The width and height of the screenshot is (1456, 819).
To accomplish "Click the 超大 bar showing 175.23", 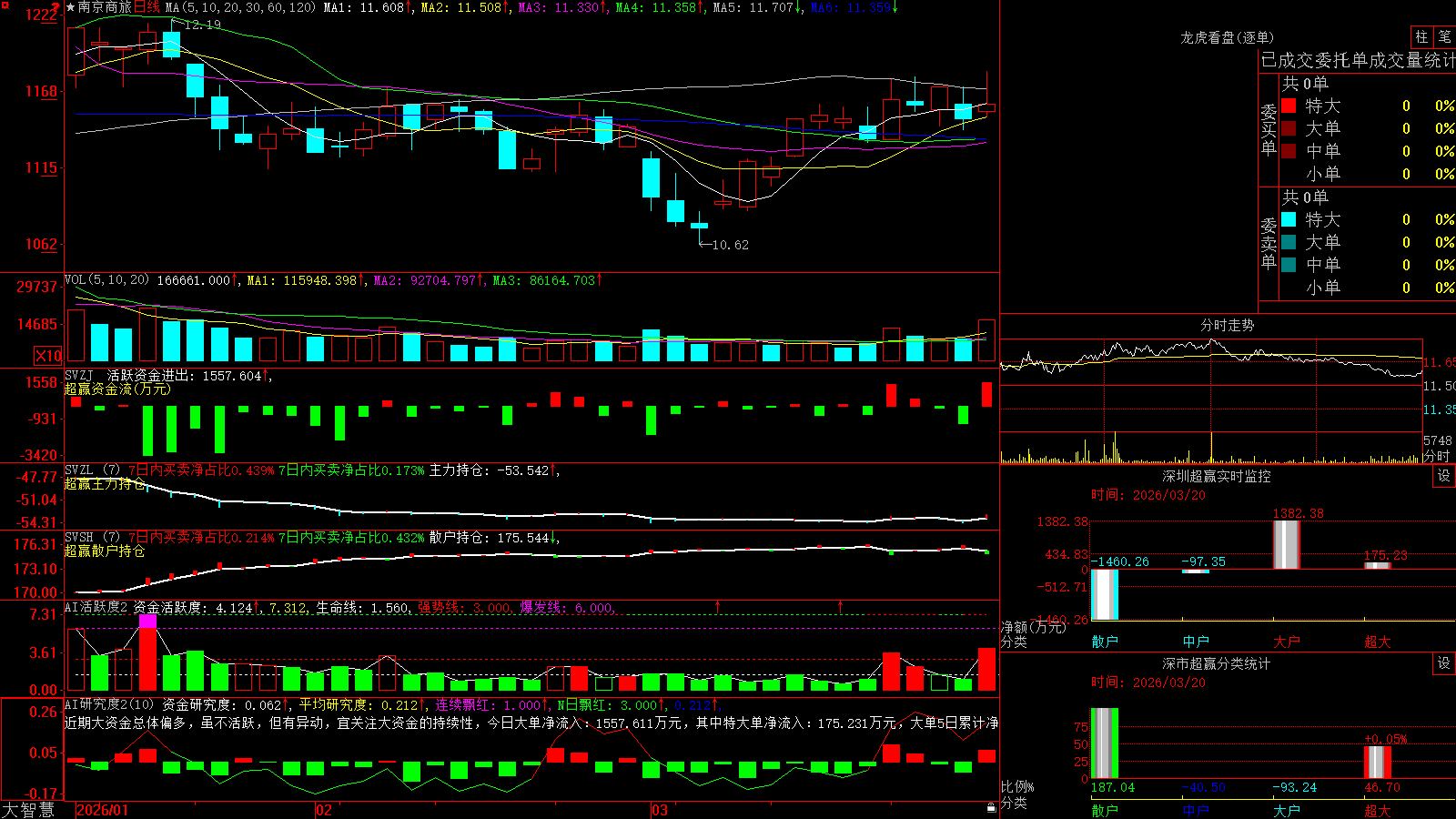I will point(1377,566).
